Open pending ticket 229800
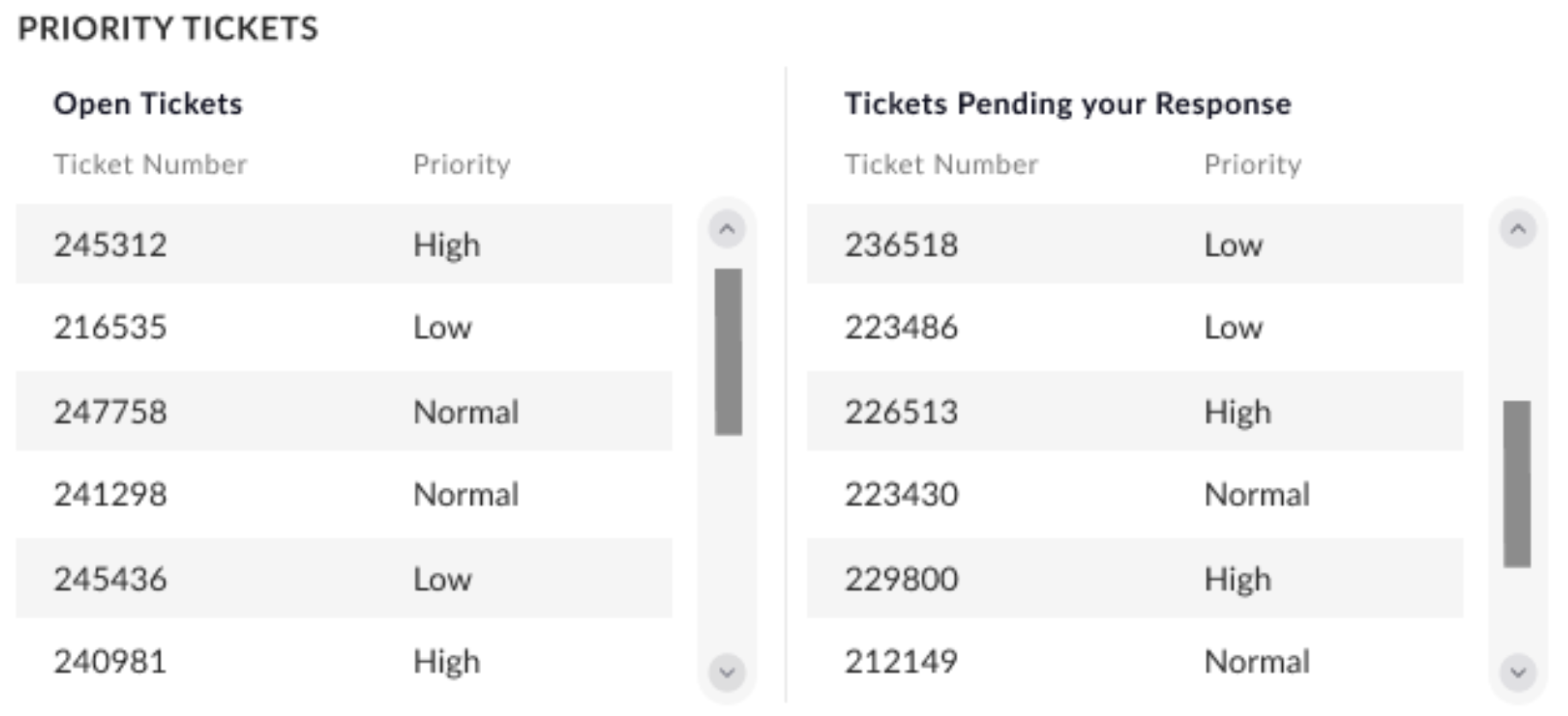Screen dimensions: 1568x716 [x=901, y=579]
